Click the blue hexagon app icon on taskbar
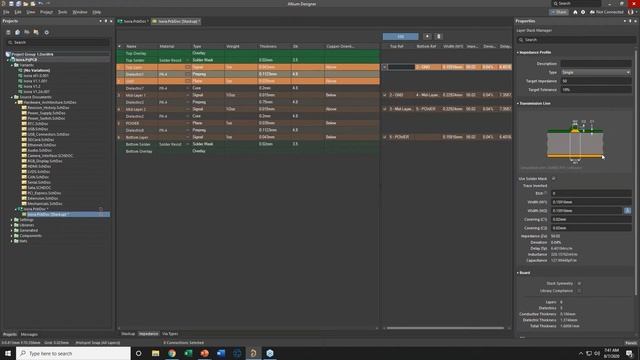This screenshot has height=360, width=640. coord(270,353)
